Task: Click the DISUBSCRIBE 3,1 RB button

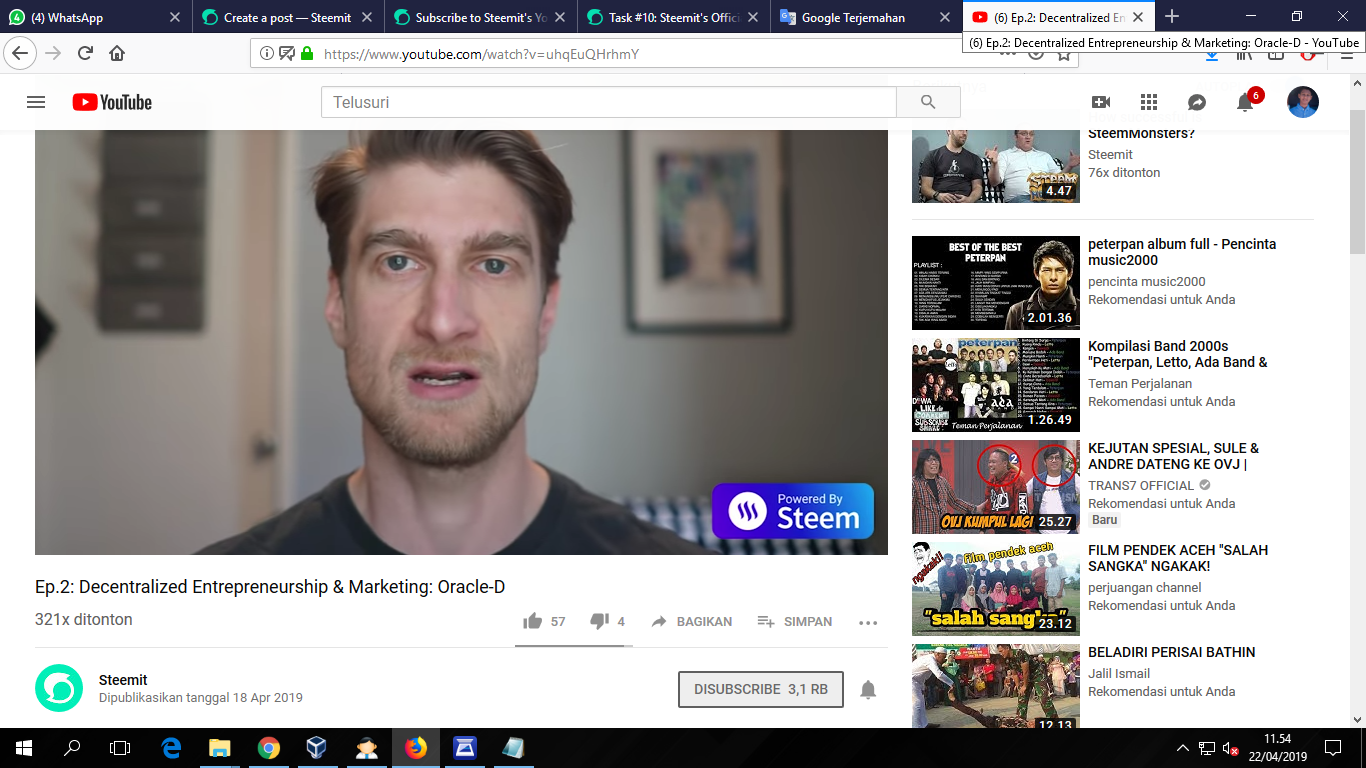Action: (x=761, y=689)
